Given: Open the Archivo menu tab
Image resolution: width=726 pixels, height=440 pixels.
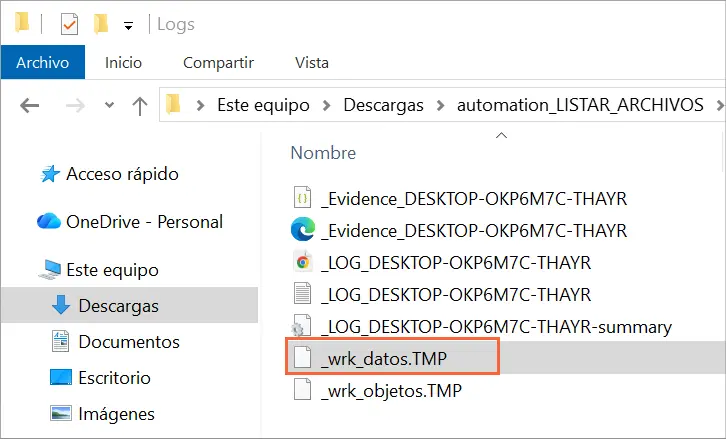Looking at the screenshot, I should pyautogui.click(x=42, y=62).
